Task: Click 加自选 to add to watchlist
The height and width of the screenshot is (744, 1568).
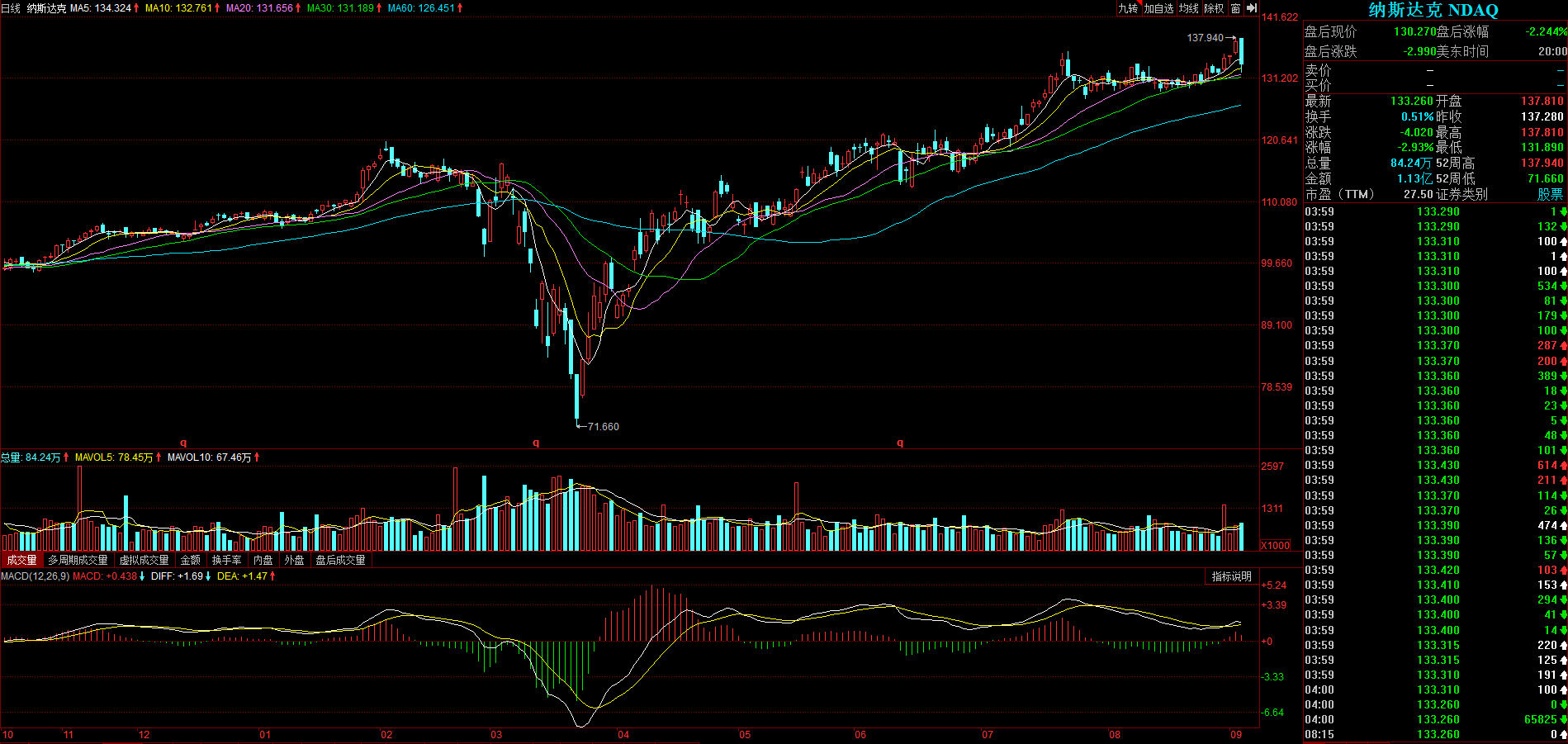Action: (1158, 8)
